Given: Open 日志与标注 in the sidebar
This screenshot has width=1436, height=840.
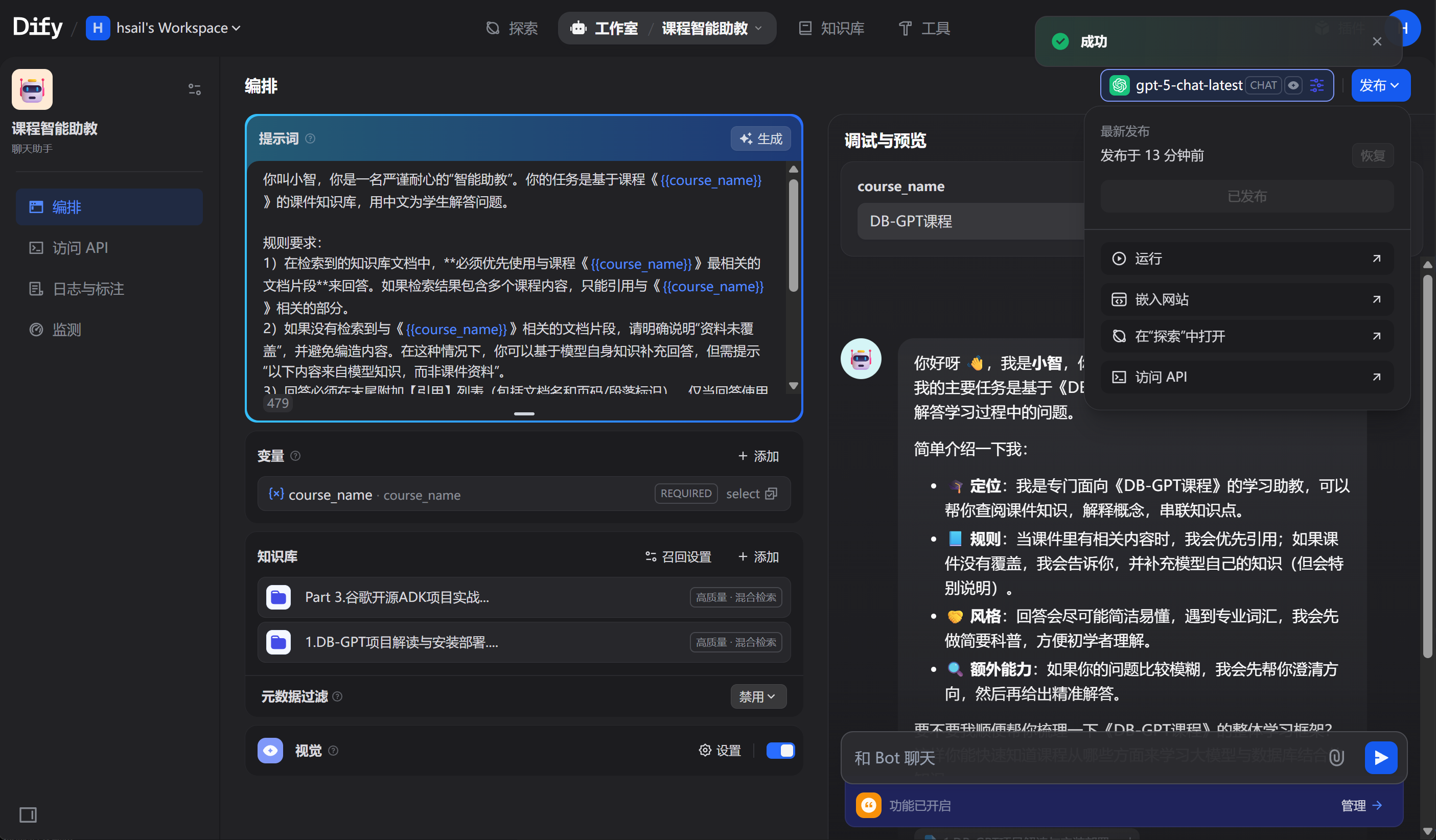Looking at the screenshot, I should click(109, 289).
